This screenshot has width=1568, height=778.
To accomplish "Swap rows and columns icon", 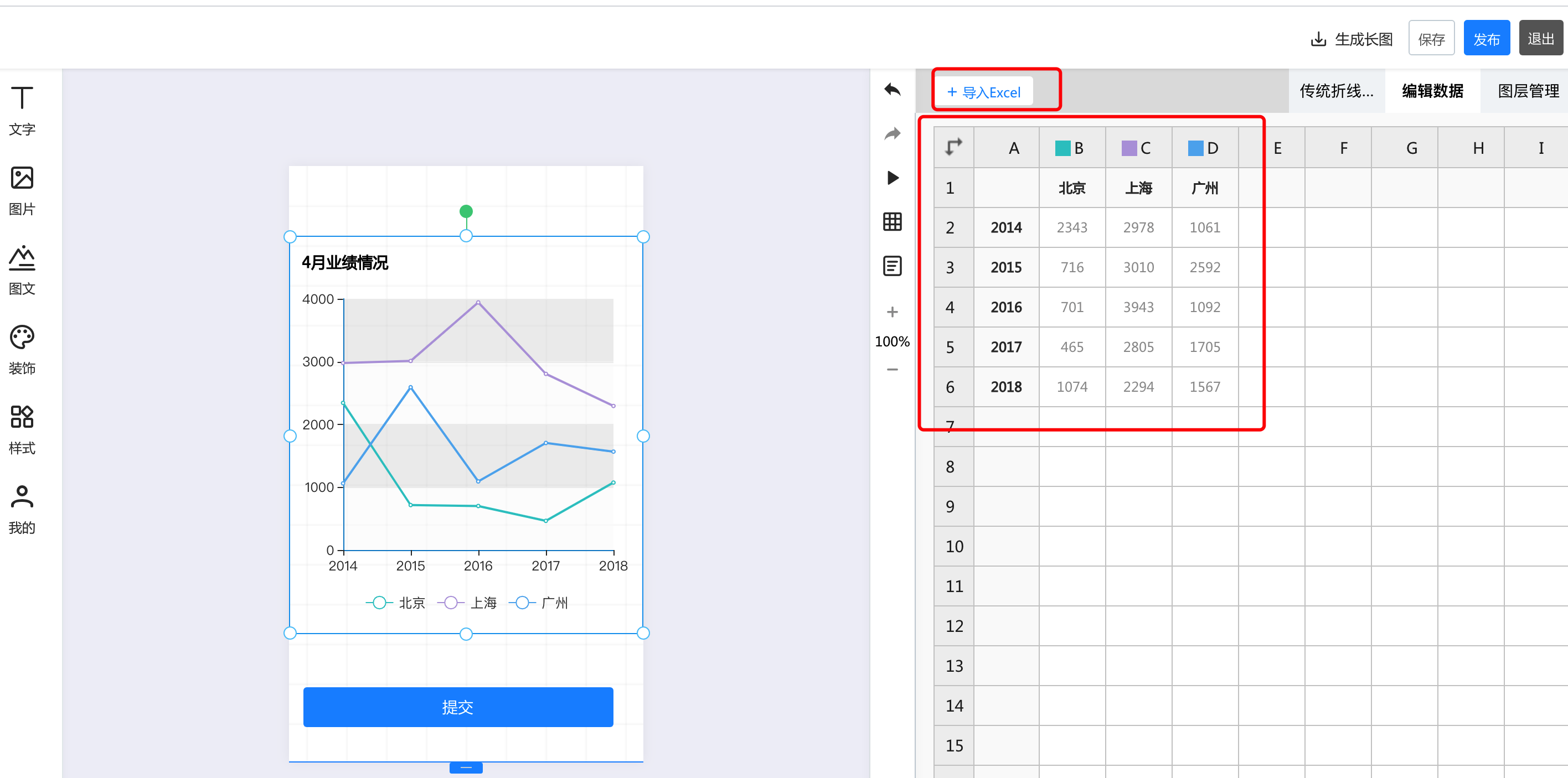I will point(953,147).
